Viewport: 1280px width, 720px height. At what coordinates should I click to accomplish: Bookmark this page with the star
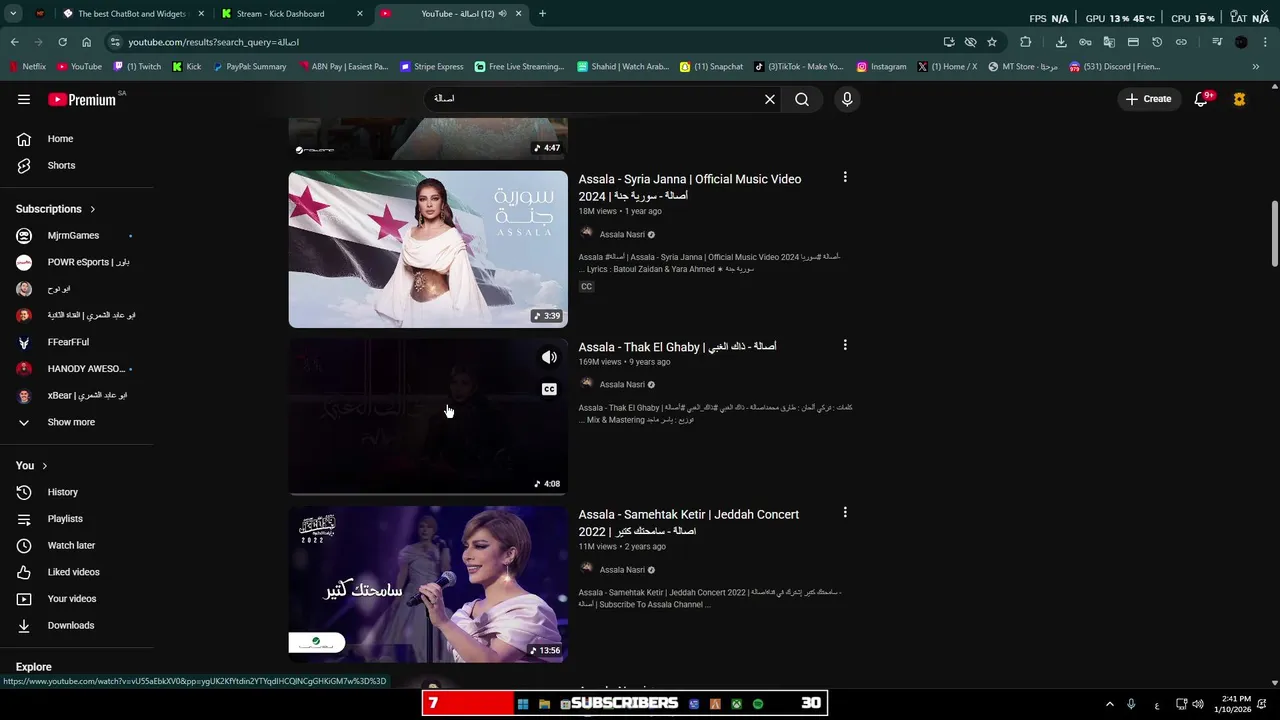(992, 42)
